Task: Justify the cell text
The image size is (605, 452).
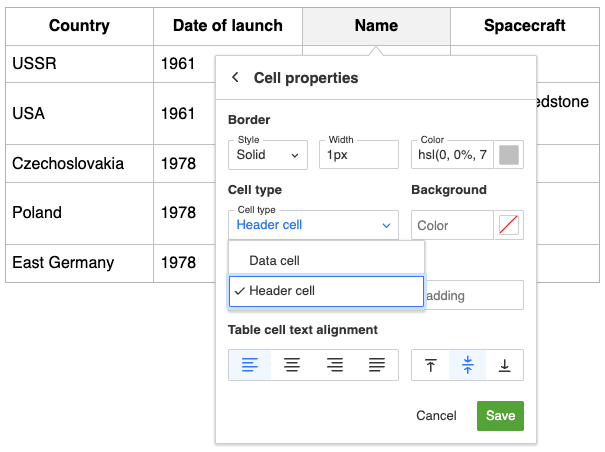Action: click(377, 365)
